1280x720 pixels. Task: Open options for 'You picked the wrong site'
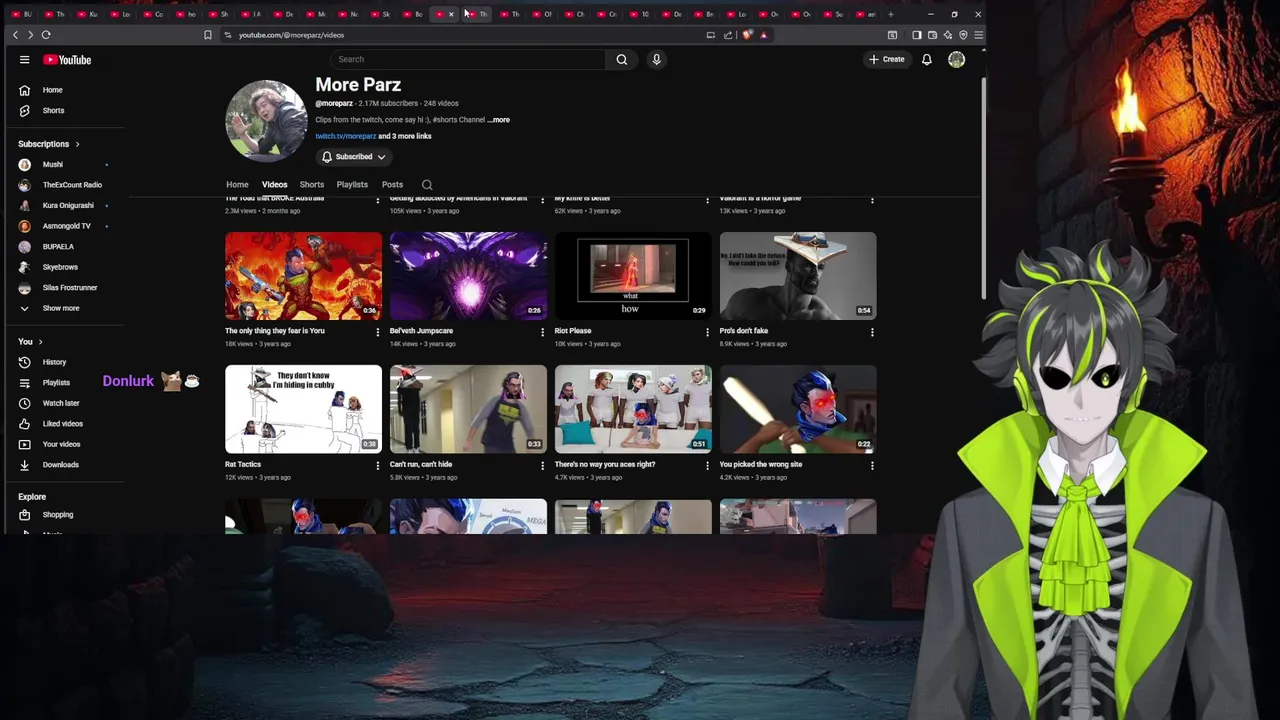pyautogui.click(x=872, y=465)
